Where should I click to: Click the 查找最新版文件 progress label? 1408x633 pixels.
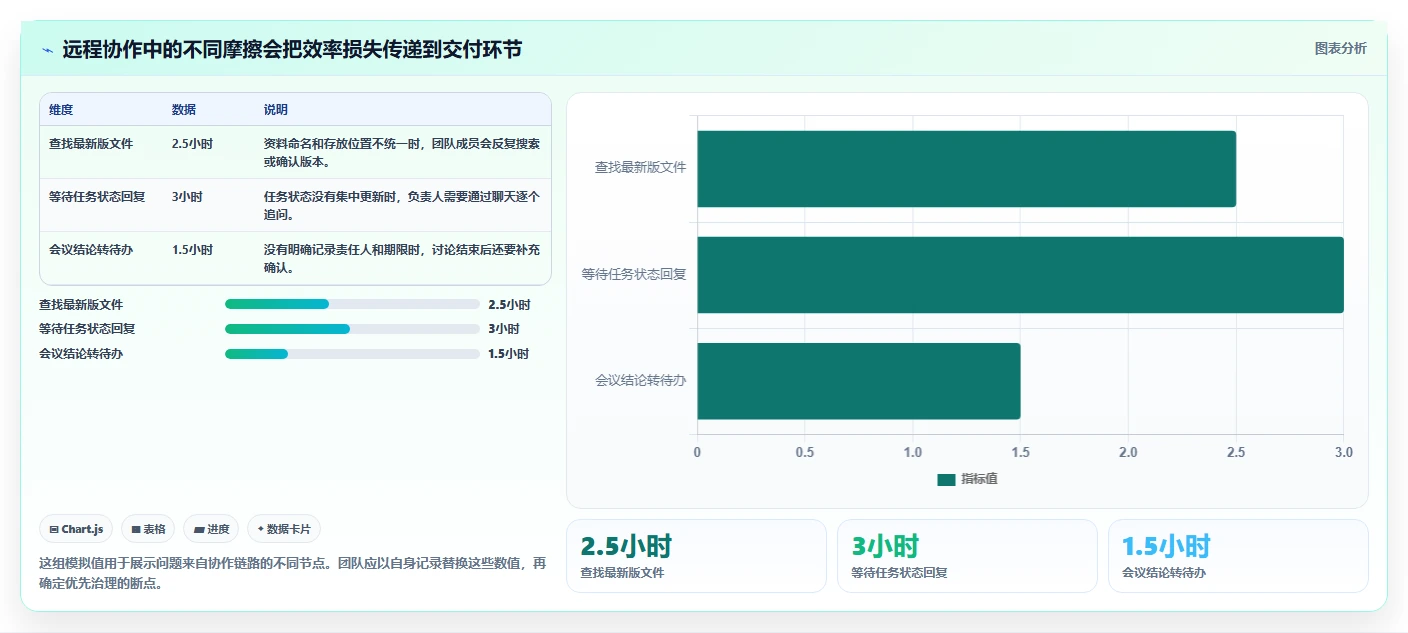81,304
